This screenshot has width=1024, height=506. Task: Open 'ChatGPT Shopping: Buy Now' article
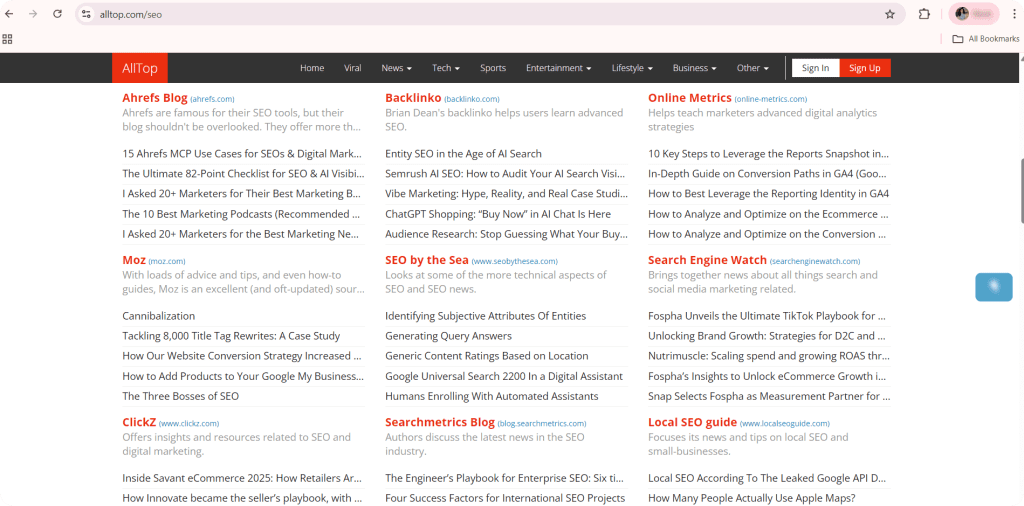498,214
